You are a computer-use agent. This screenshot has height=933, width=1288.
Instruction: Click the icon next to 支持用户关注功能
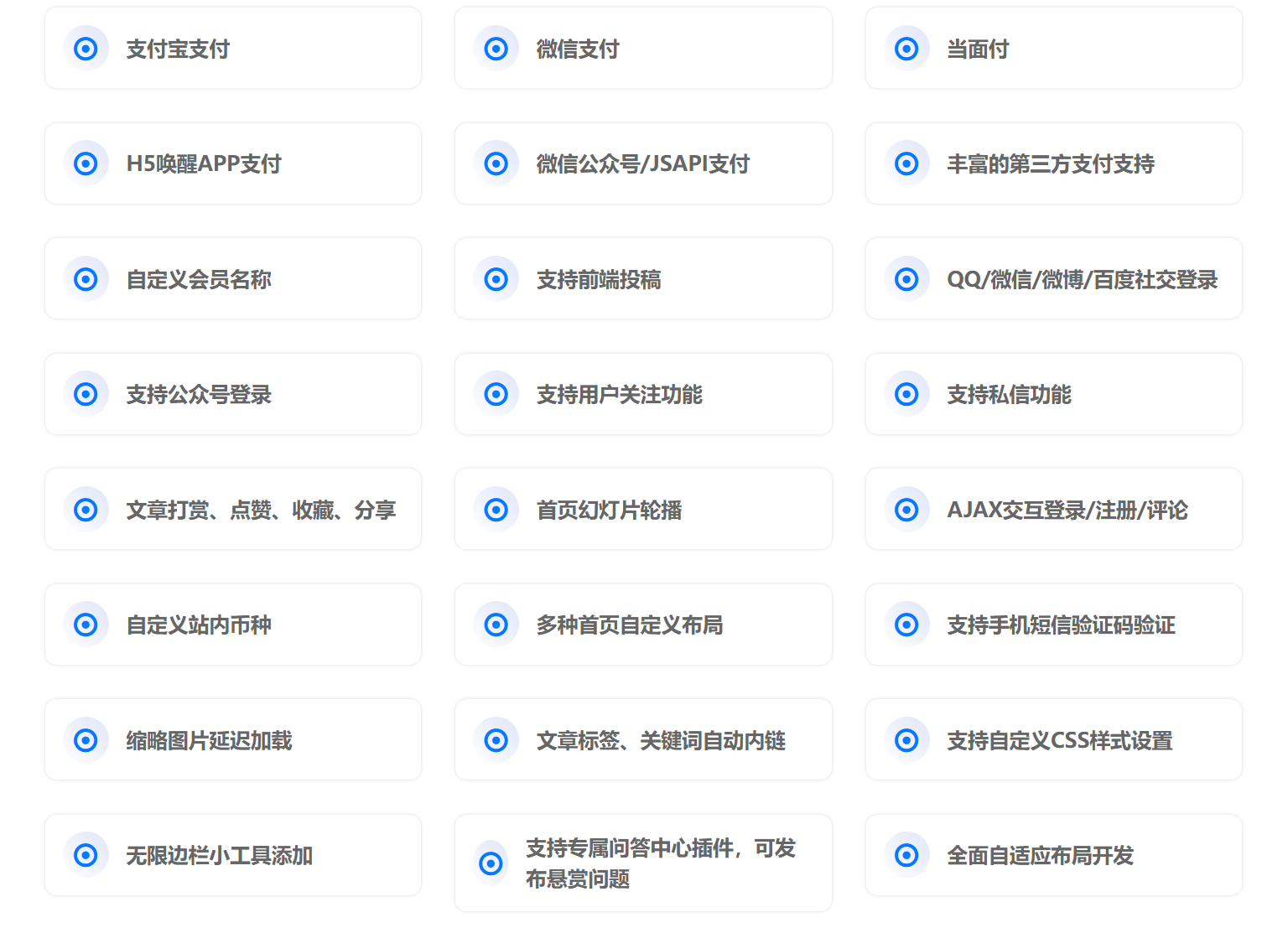(496, 394)
